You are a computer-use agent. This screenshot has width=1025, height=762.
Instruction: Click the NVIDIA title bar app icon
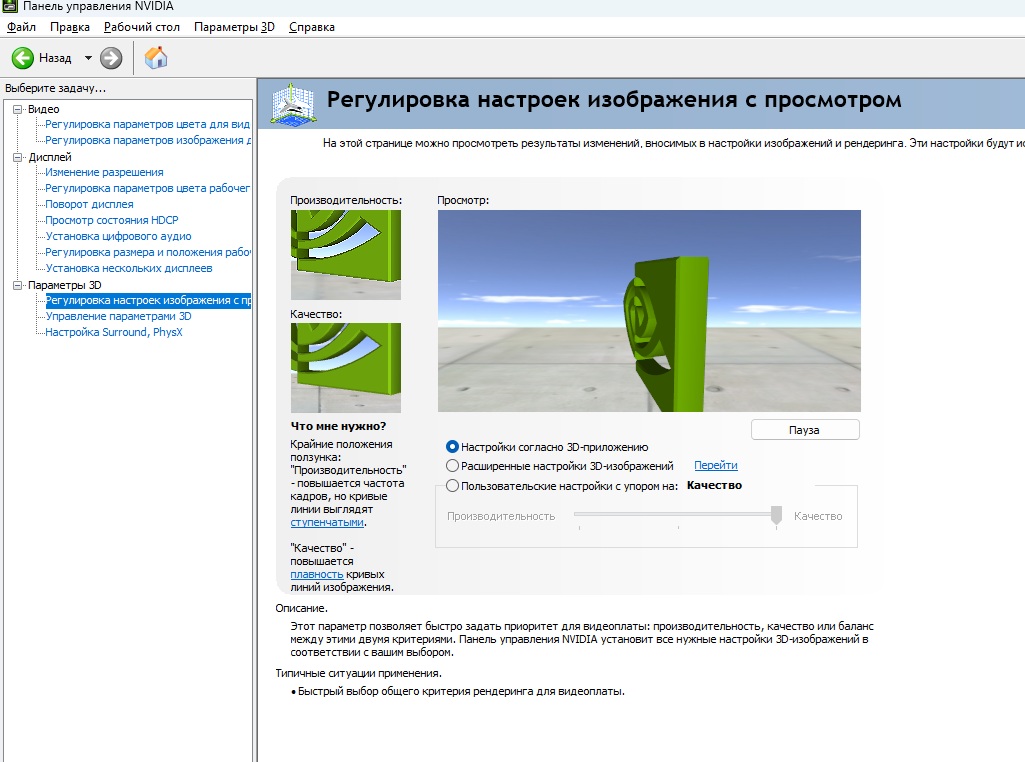coord(10,7)
